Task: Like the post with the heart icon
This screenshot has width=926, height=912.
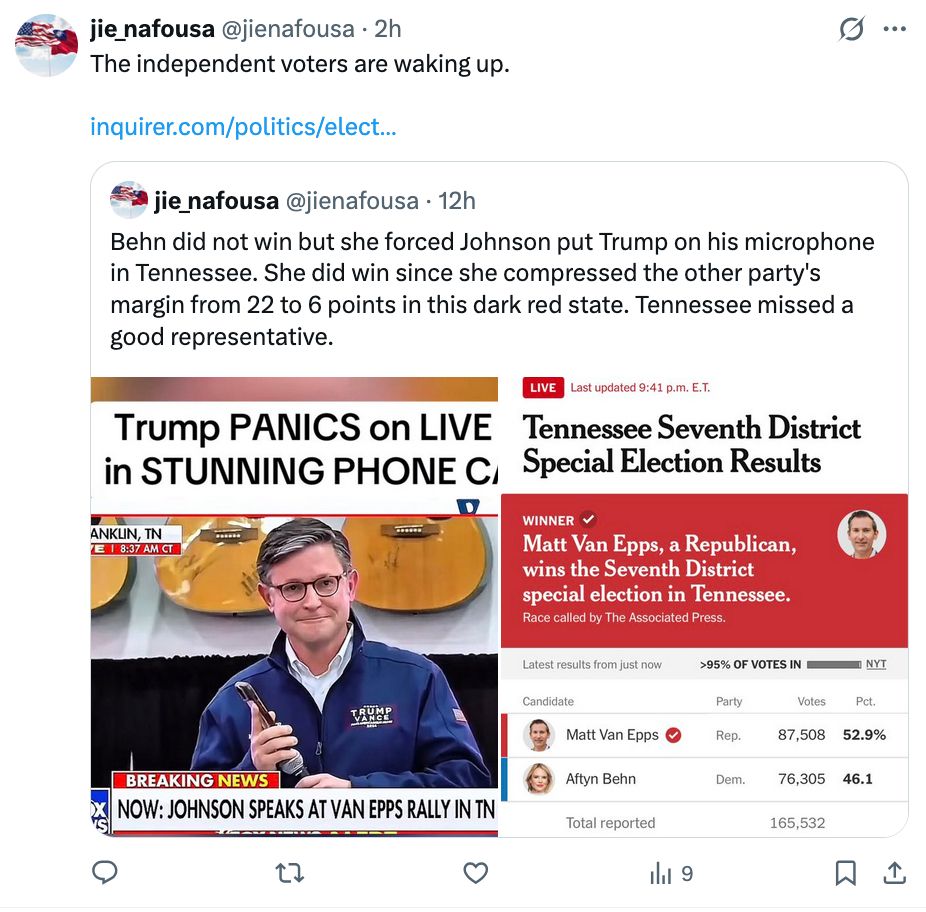Action: [x=475, y=872]
